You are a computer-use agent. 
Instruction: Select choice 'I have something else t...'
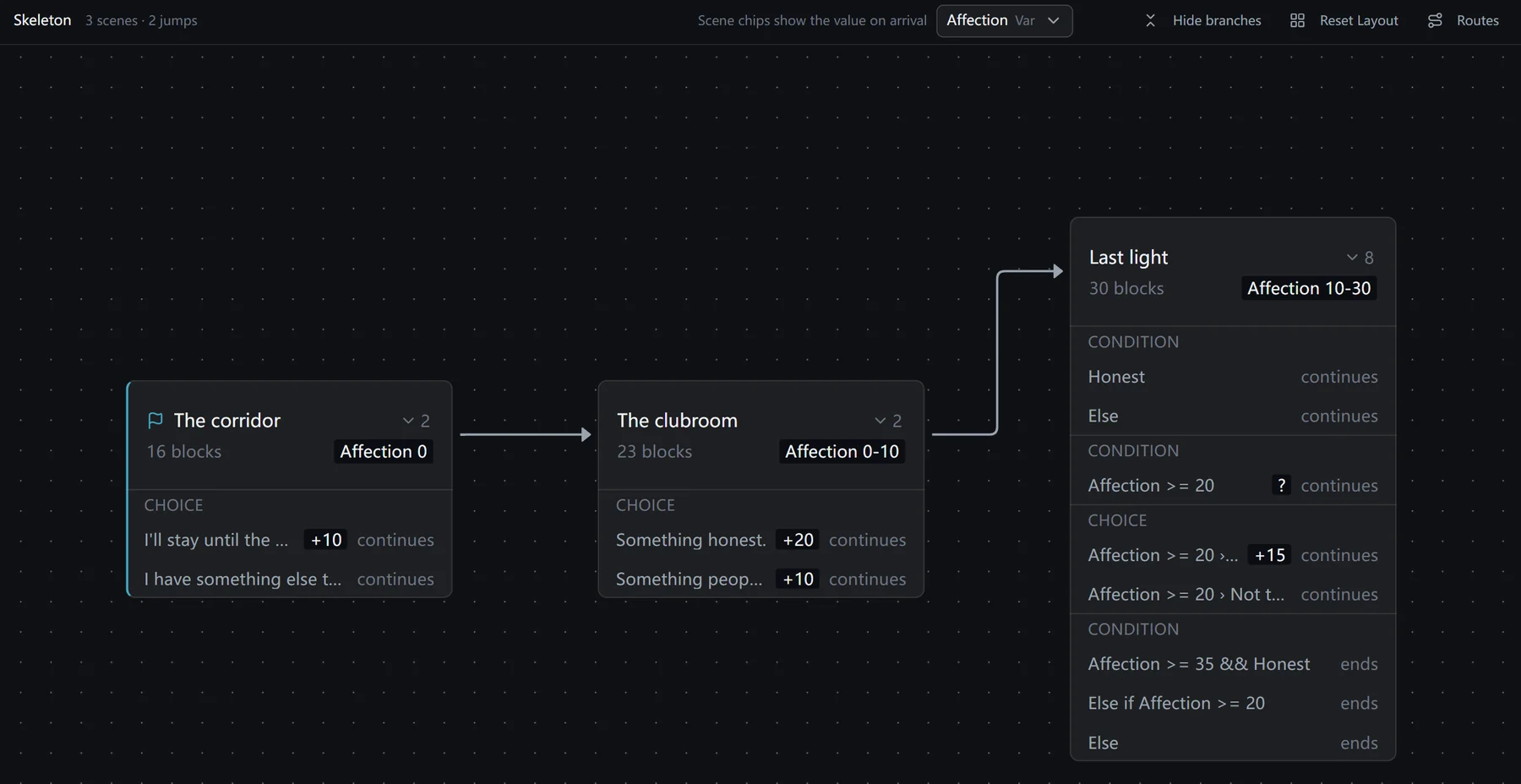(x=289, y=579)
